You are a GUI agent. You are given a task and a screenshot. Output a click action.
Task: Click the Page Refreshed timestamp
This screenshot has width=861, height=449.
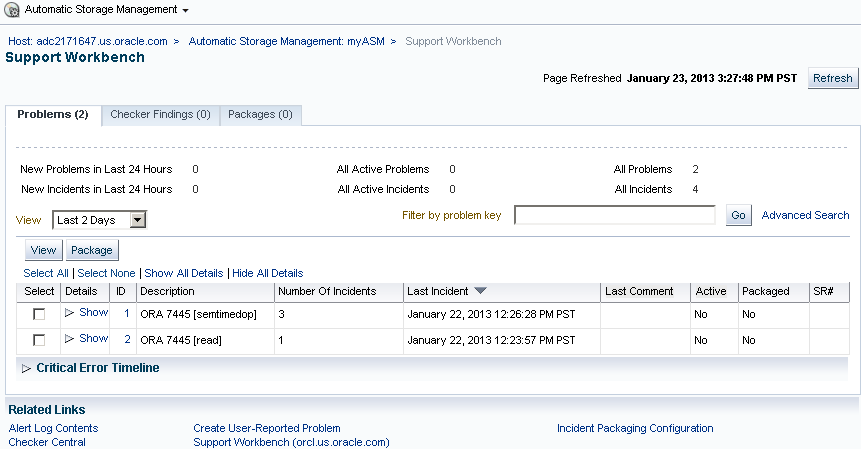coord(712,78)
